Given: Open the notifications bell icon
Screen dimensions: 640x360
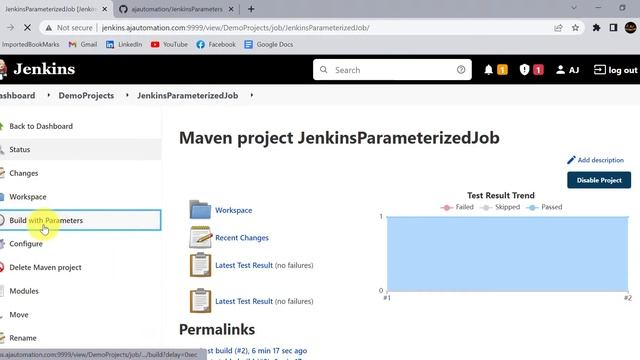Looking at the screenshot, I should [x=489, y=70].
